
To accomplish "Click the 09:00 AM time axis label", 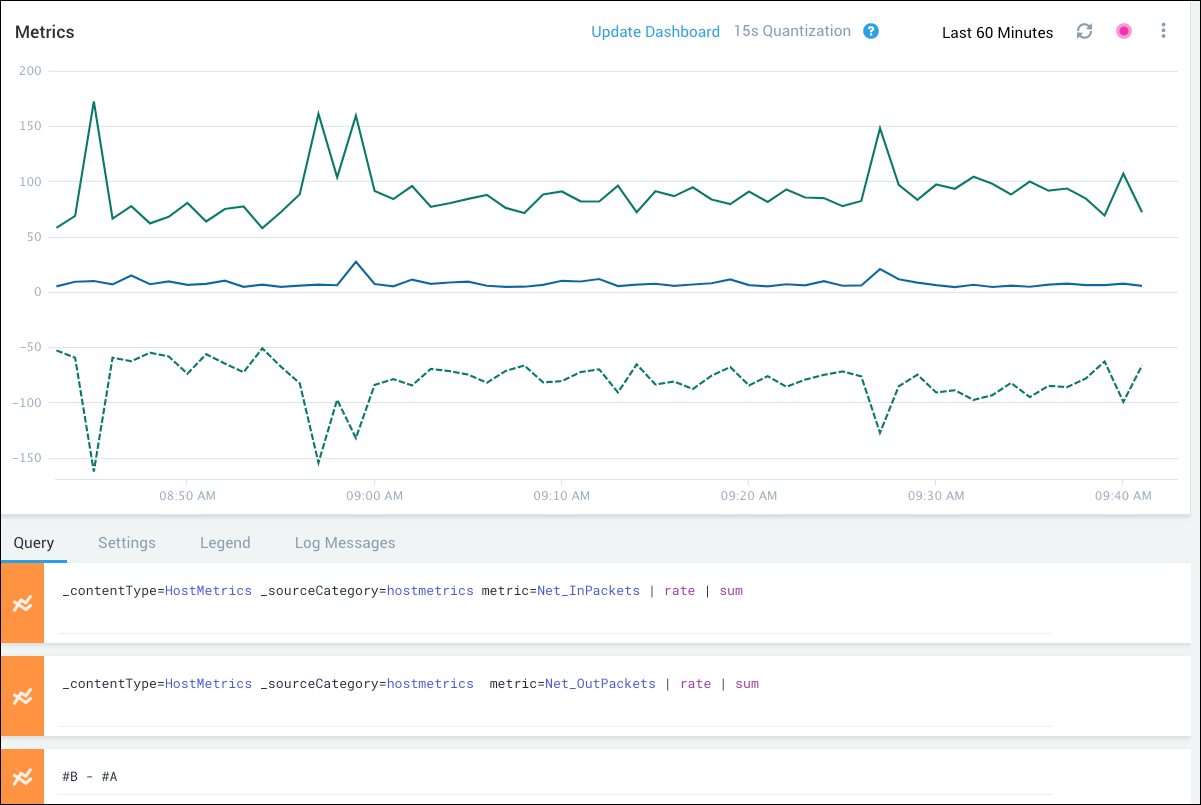I will pos(375,495).
